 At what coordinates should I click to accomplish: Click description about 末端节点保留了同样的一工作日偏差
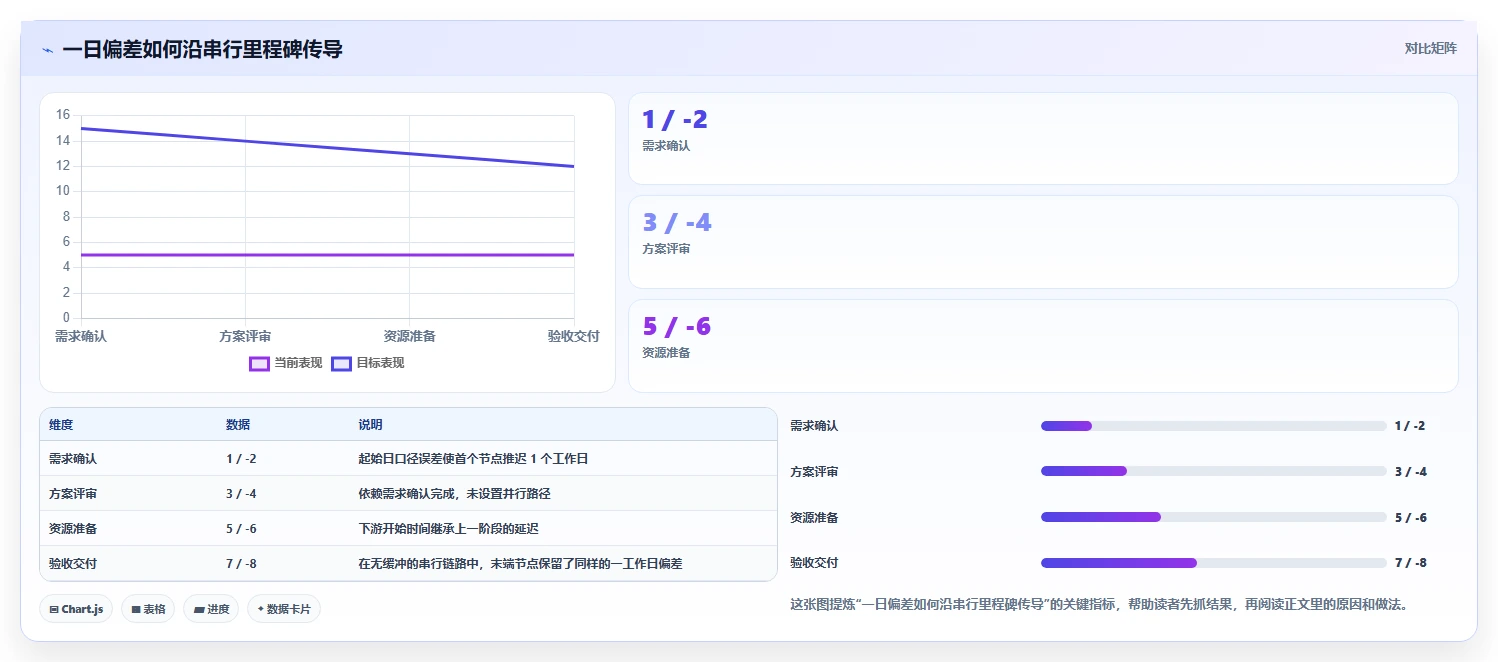520,564
